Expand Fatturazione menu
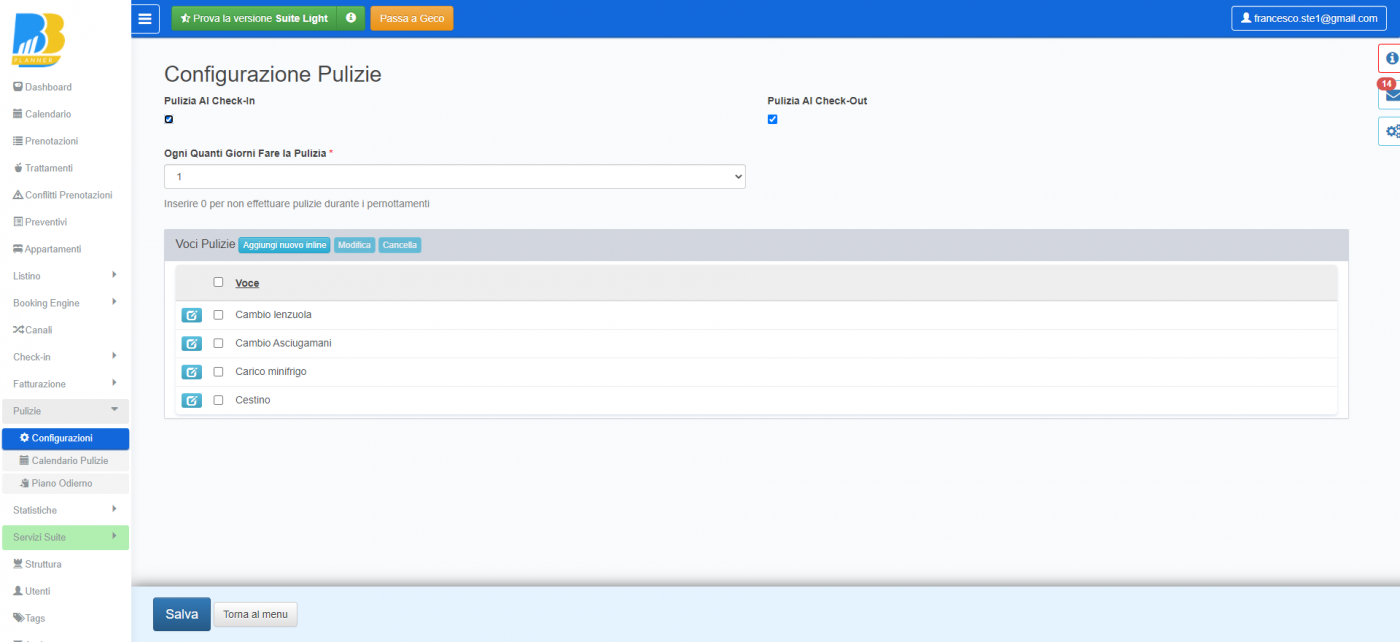Image resolution: width=1400 pixels, height=642 pixels. [x=65, y=384]
